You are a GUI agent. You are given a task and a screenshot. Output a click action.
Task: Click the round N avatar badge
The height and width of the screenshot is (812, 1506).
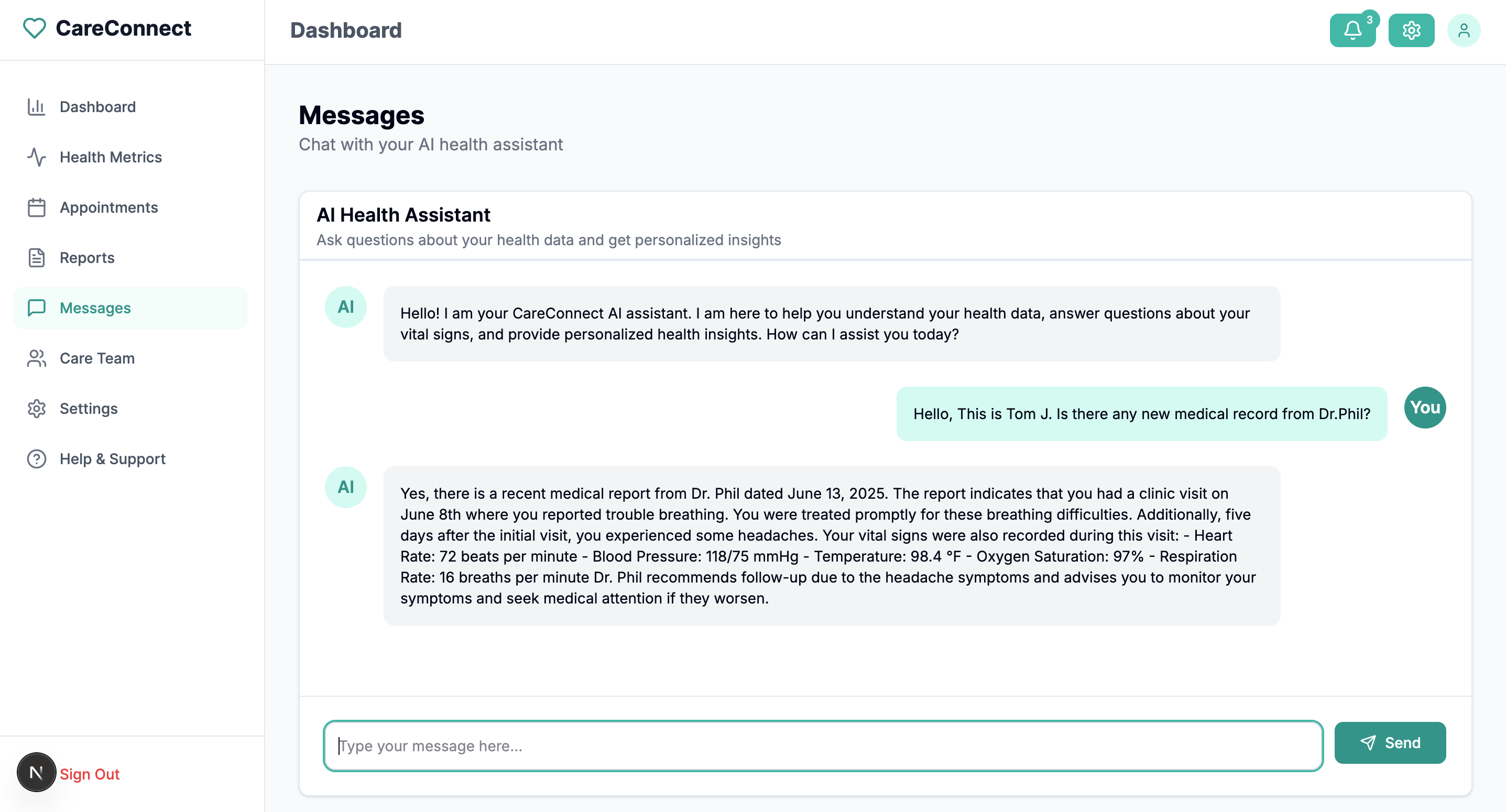pos(36,773)
